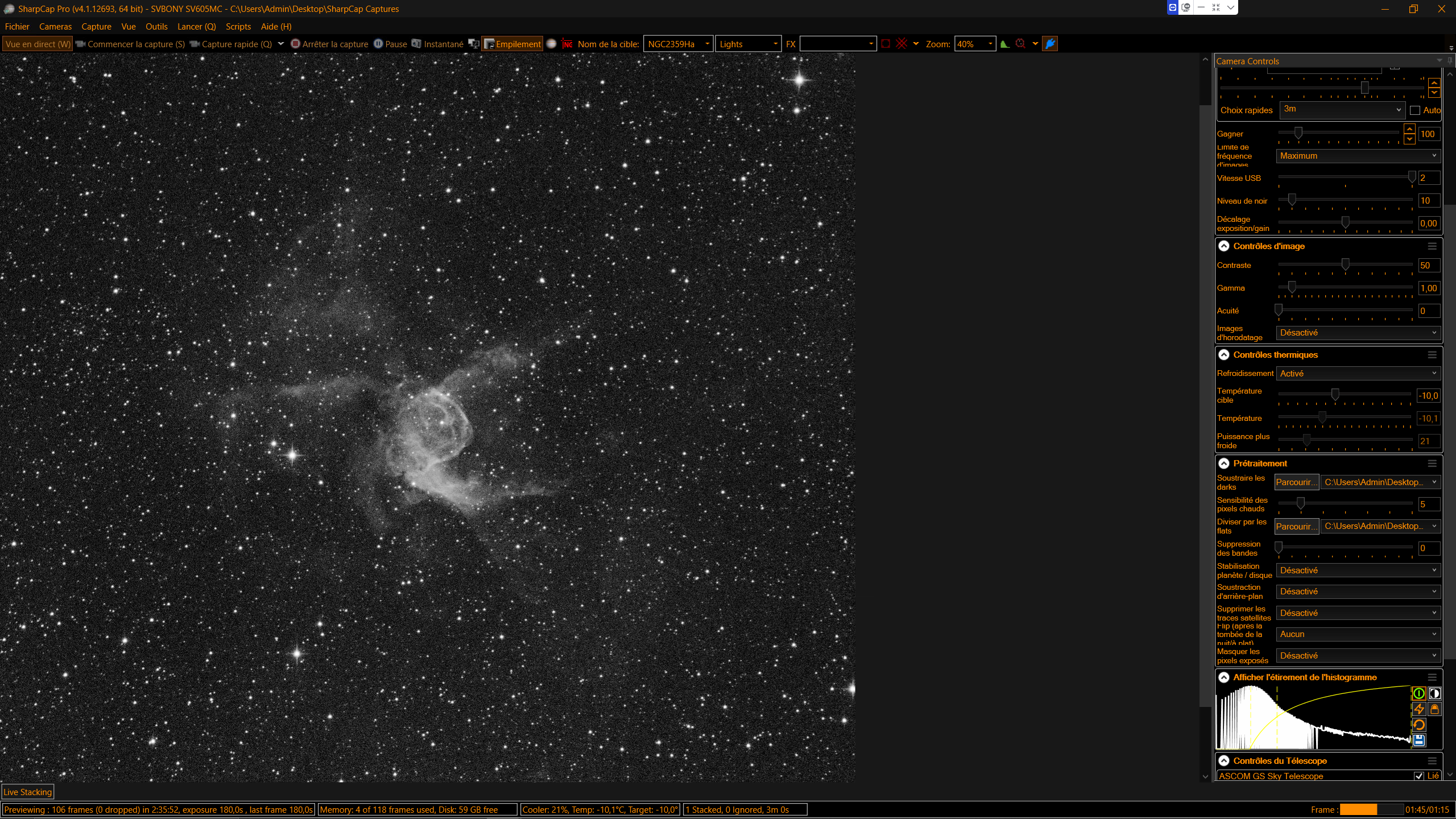Save stretch settings with floppy disk icon
Image resolution: width=1456 pixels, height=819 pixels.
tap(1419, 741)
